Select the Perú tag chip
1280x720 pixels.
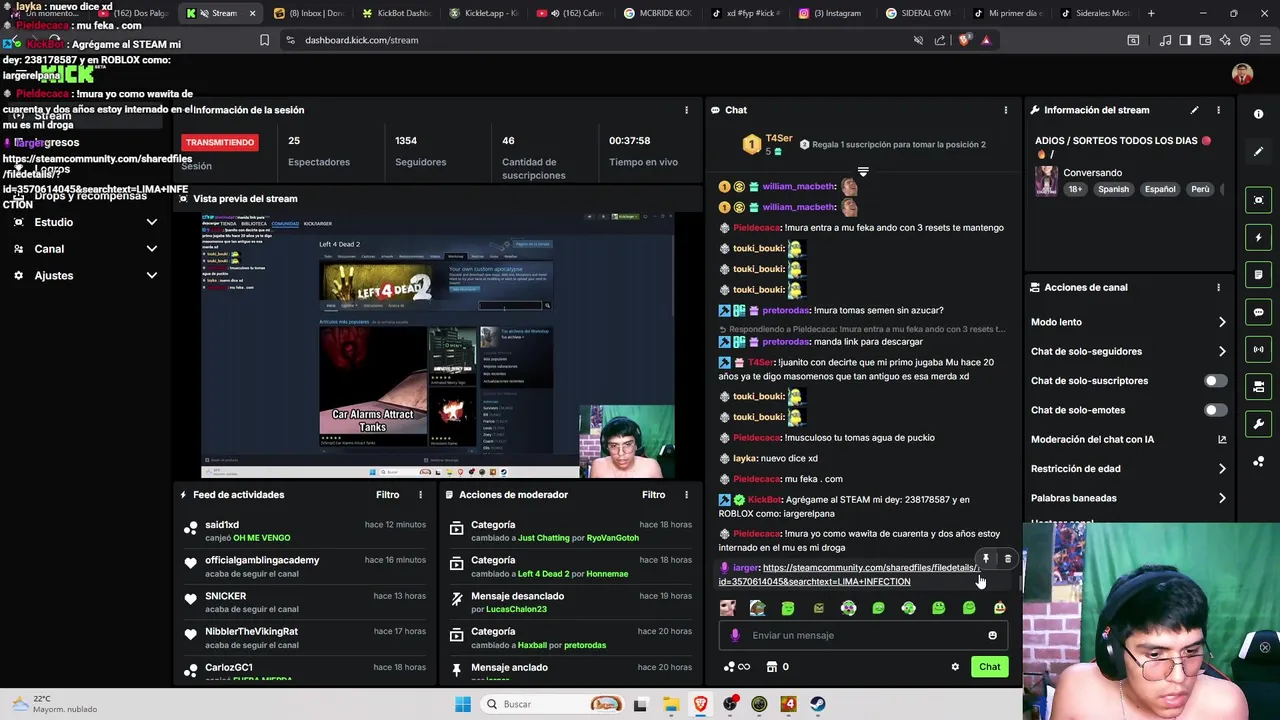[1200, 189]
